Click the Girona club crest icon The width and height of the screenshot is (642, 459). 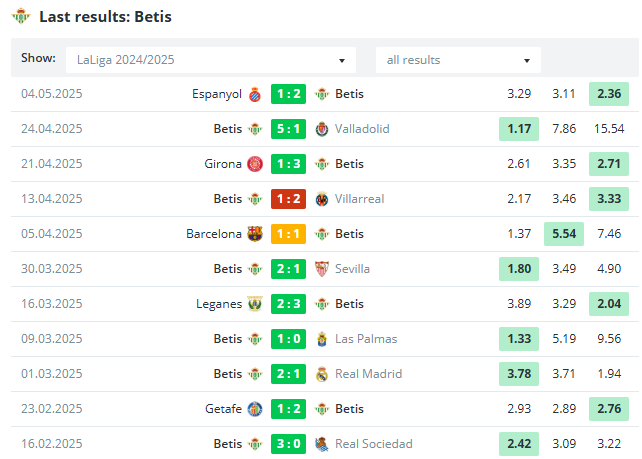tap(255, 164)
